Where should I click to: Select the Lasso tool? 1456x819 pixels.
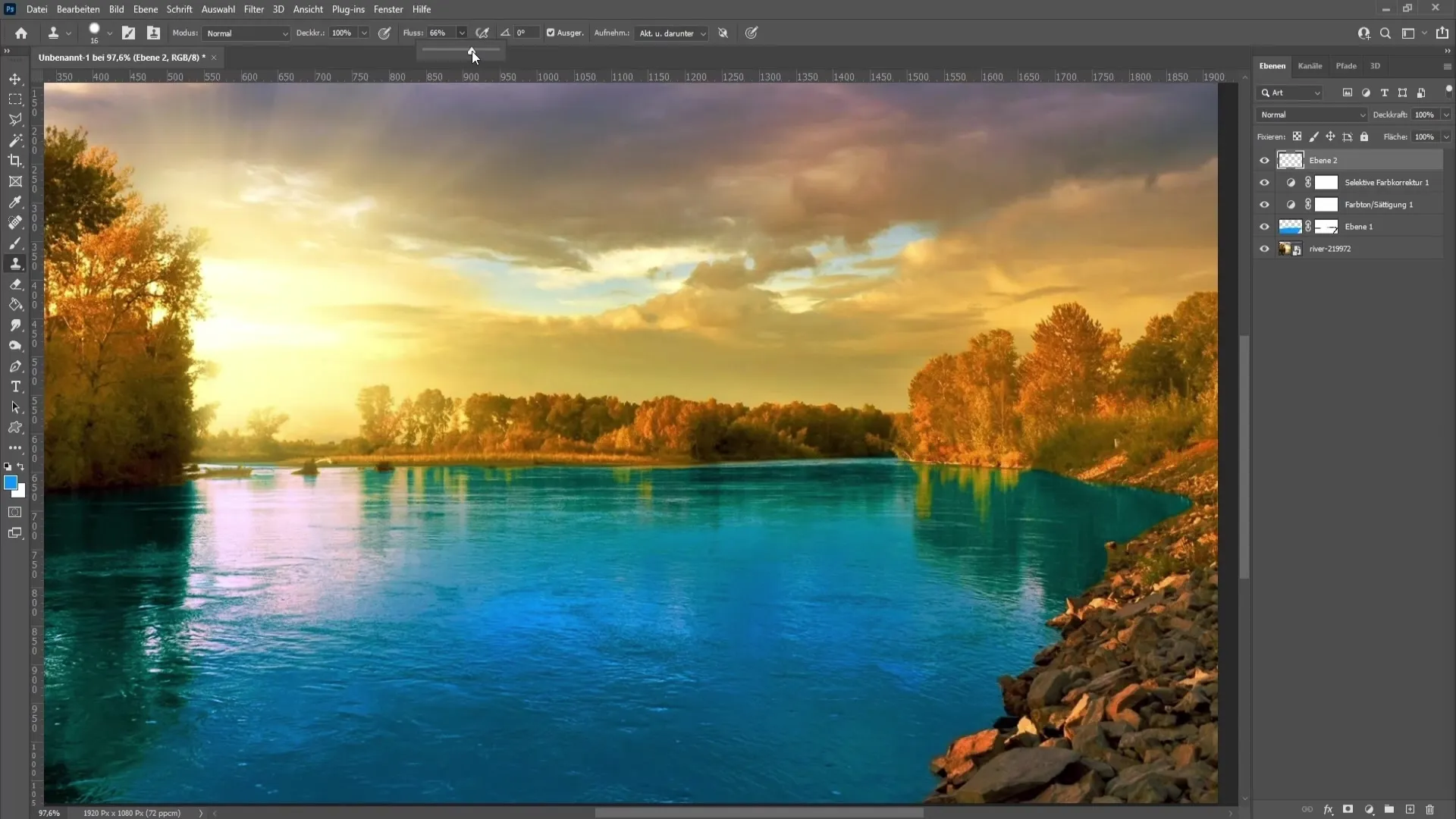[15, 119]
